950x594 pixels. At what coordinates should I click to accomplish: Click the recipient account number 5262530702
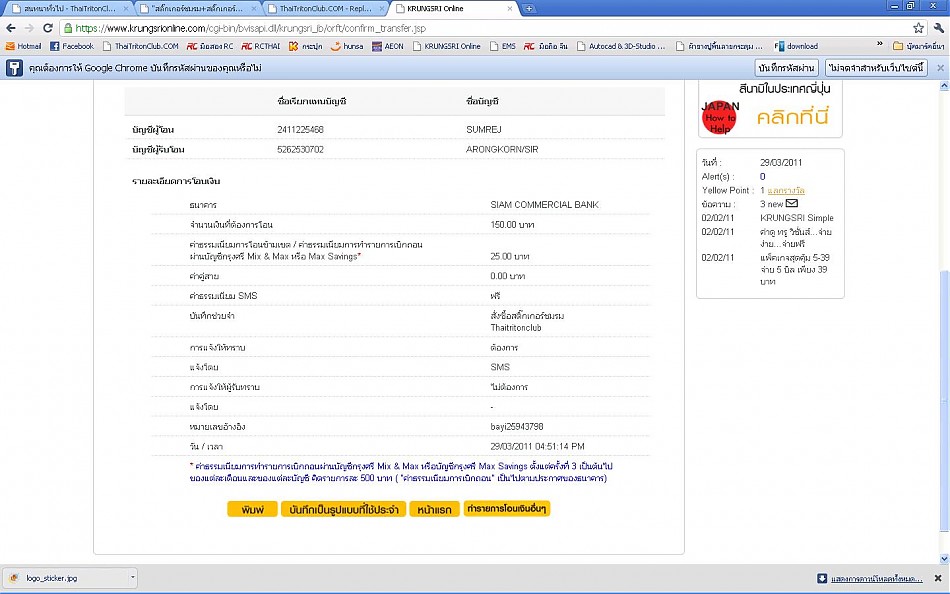301,149
